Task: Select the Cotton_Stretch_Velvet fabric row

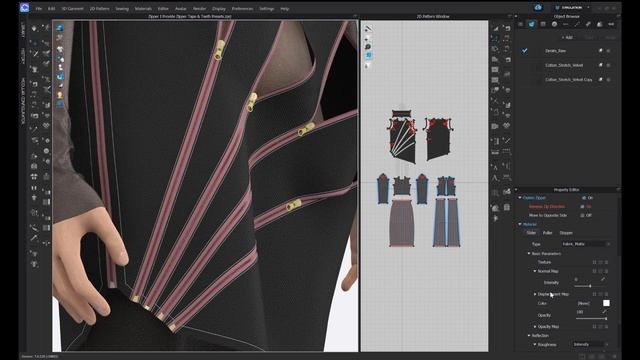Action: coord(567,65)
